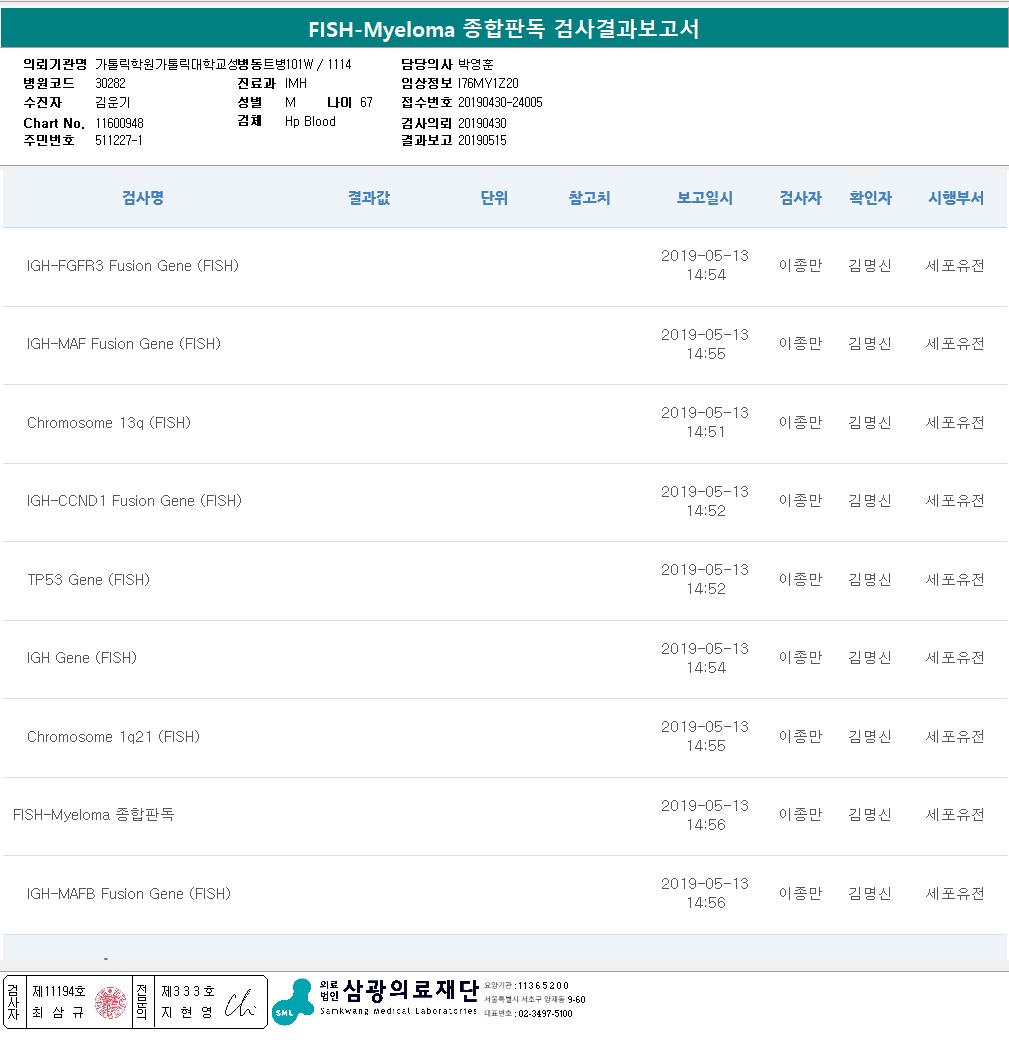Open the IGH-CCND1 Fusion Gene (FISH) entry
Viewport: 1009px width, 1040px height.
pos(134,501)
